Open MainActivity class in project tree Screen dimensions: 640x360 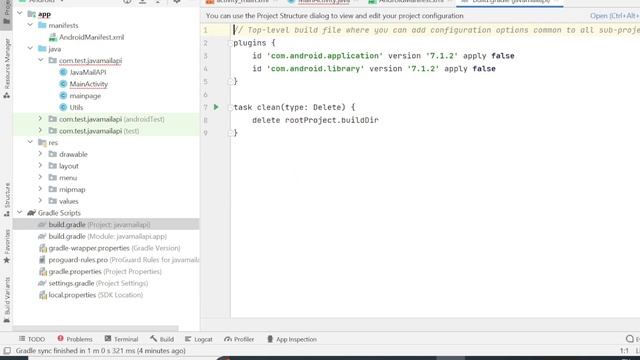[x=89, y=84]
